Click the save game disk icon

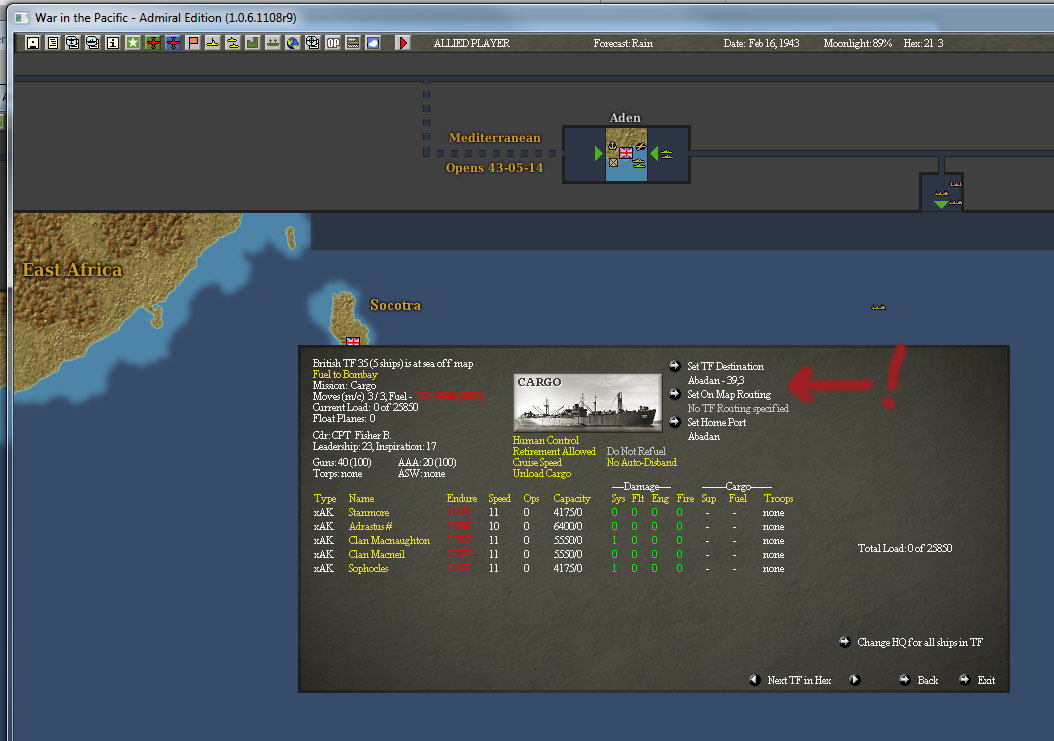pos(33,43)
